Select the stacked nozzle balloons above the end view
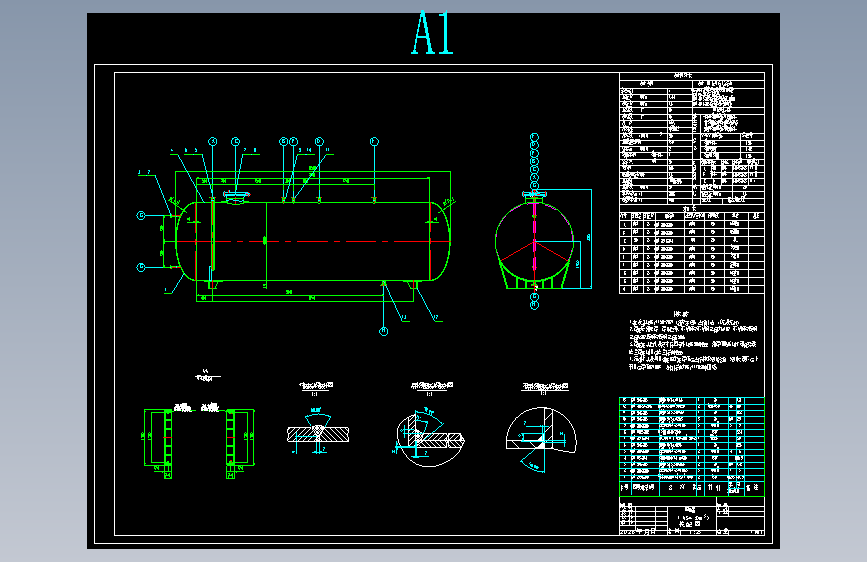Viewport: 867px width, 562px height. point(534,161)
